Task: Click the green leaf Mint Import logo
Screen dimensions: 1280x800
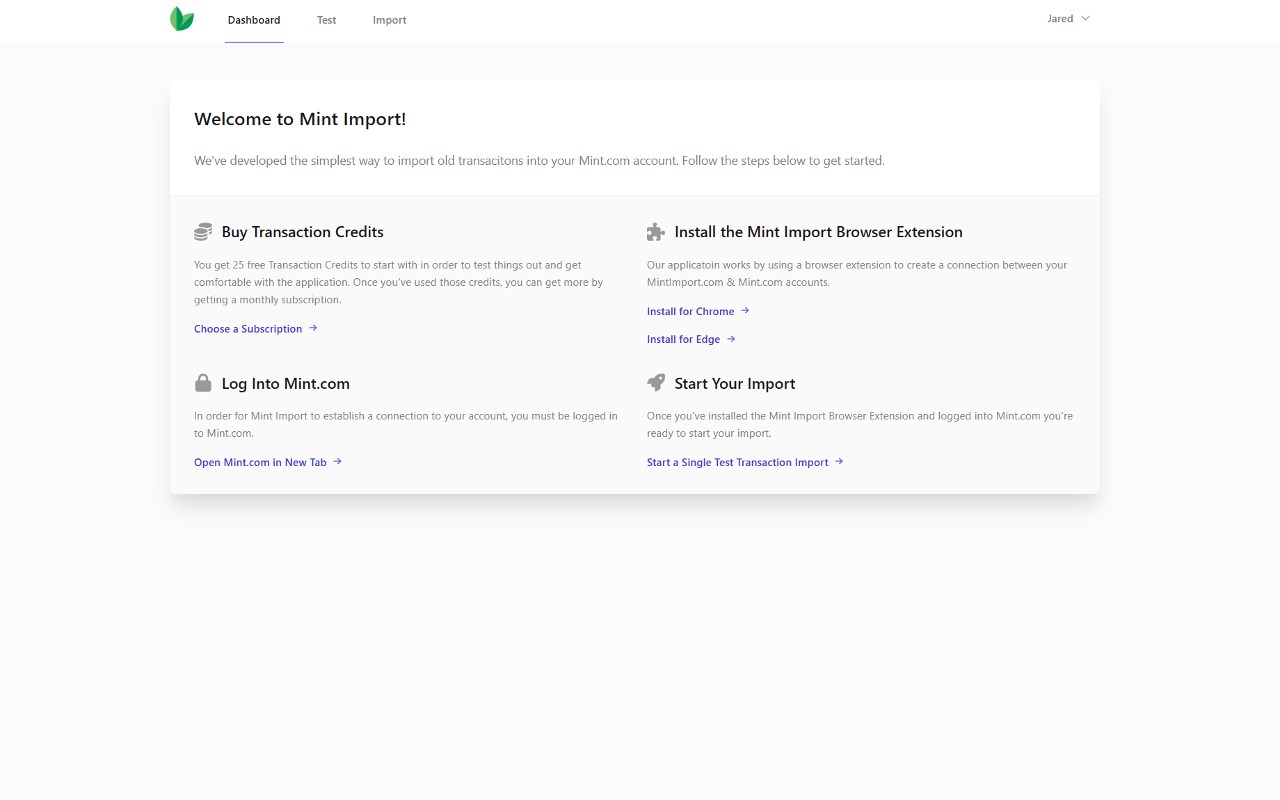Action: click(182, 19)
